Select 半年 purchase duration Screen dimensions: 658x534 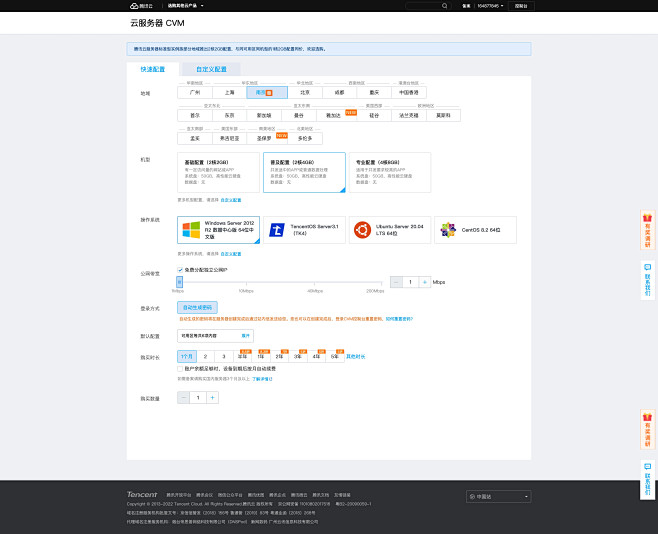pos(242,357)
